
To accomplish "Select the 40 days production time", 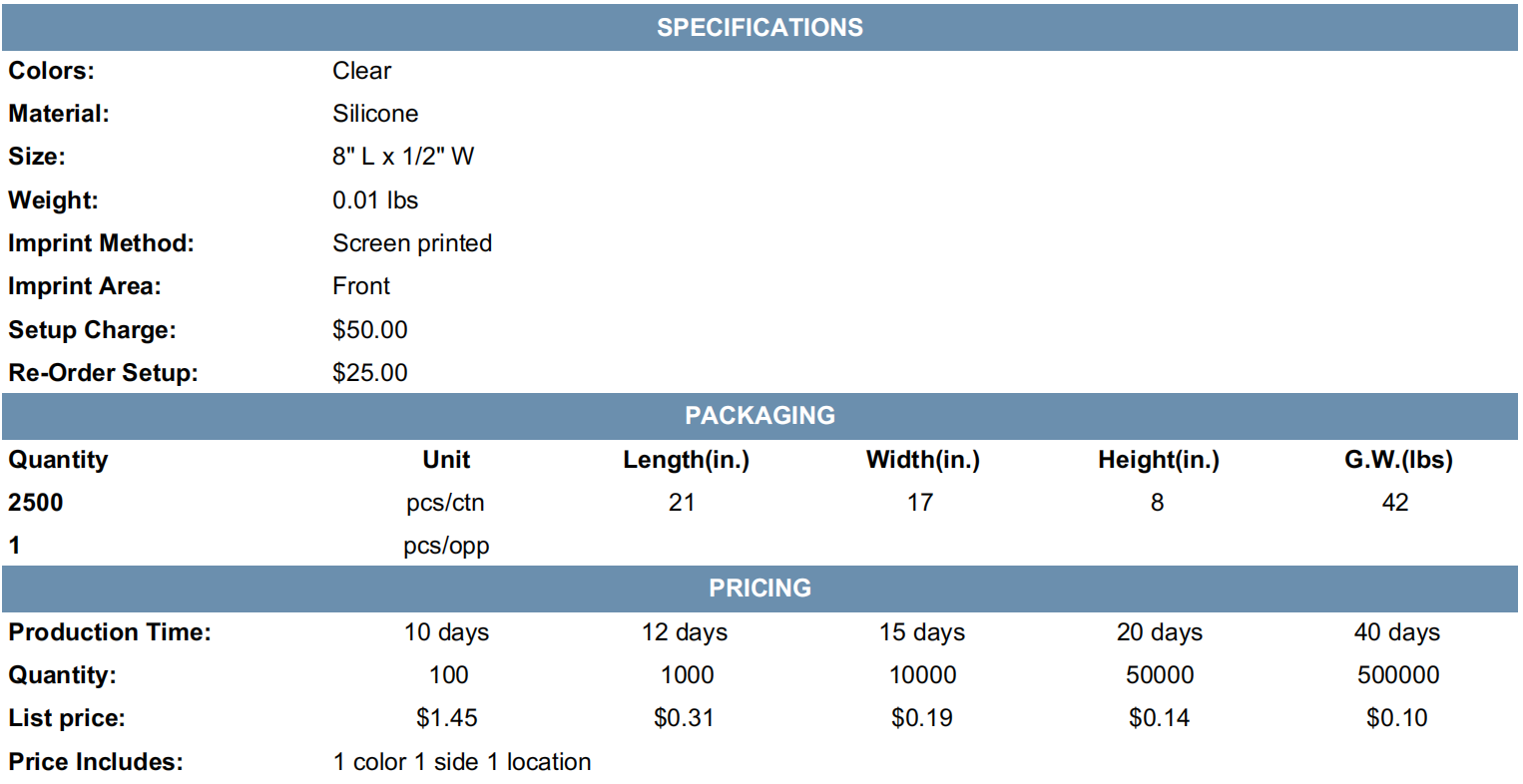I will (x=1396, y=632).
